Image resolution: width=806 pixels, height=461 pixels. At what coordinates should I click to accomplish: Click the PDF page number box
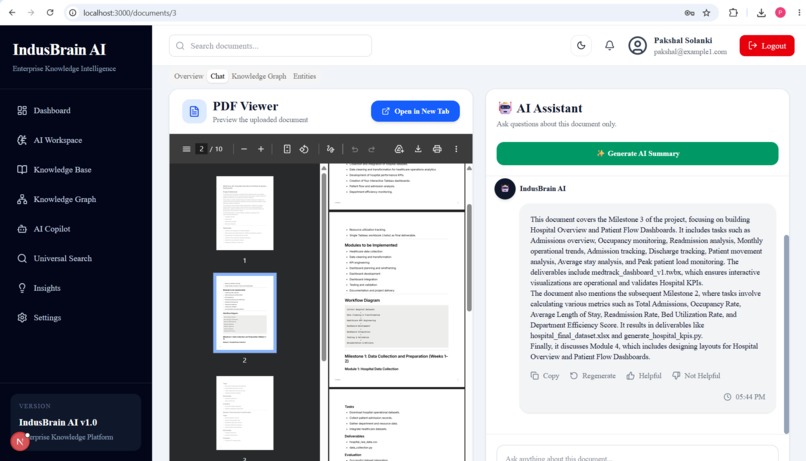pos(202,149)
